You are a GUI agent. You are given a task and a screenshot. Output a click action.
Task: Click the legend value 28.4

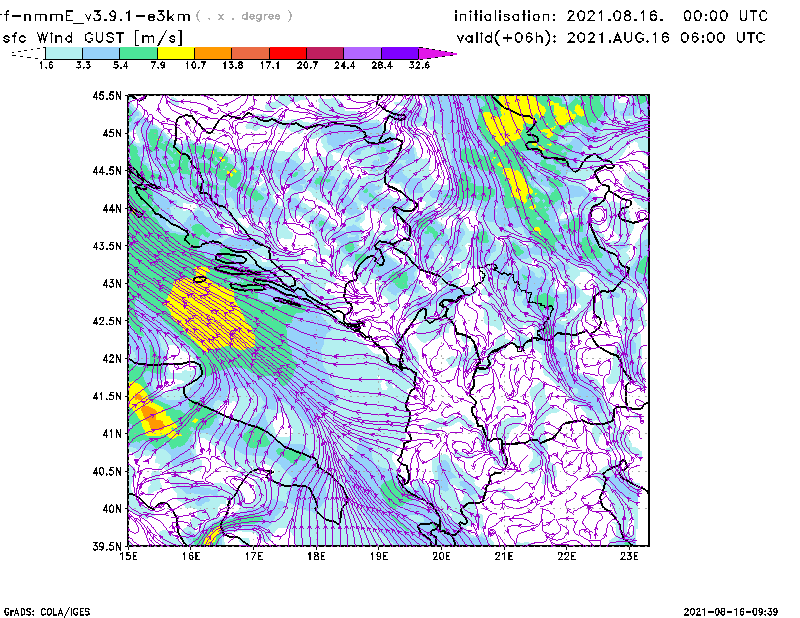(x=382, y=65)
